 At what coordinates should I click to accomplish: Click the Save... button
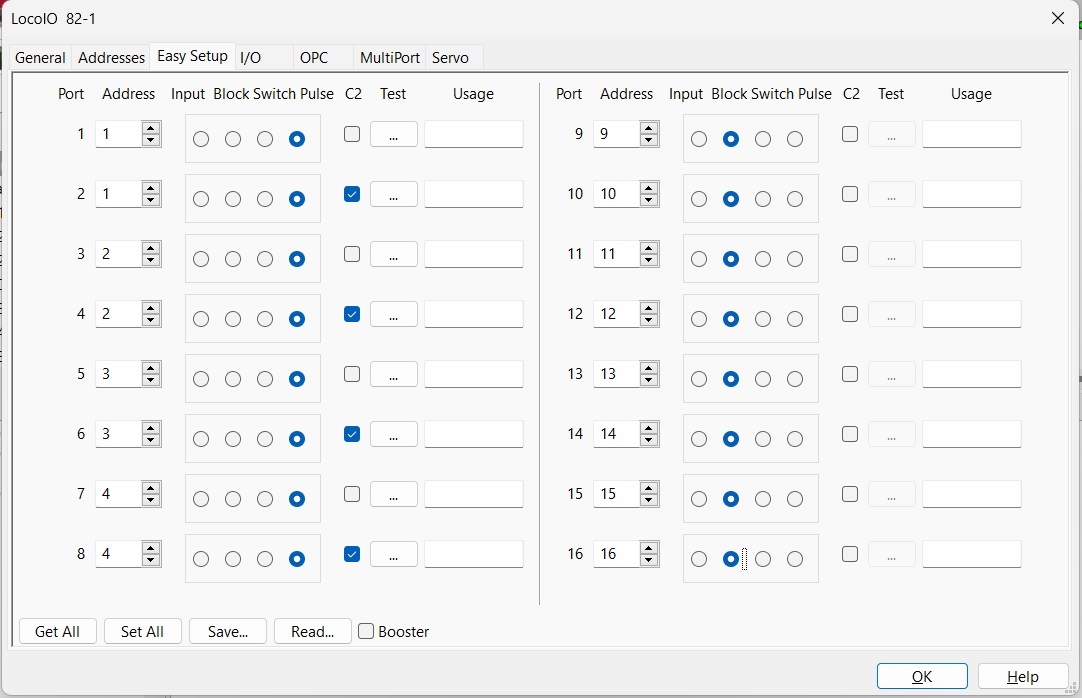(227, 632)
